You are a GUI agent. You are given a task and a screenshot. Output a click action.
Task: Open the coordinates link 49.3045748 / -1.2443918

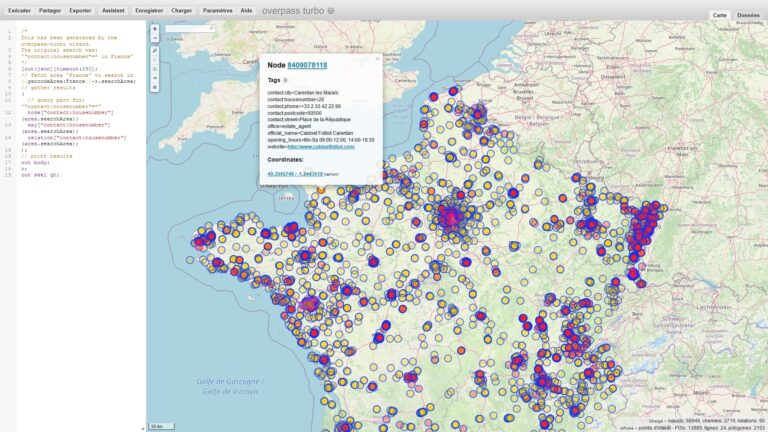pyautogui.click(x=295, y=174)
